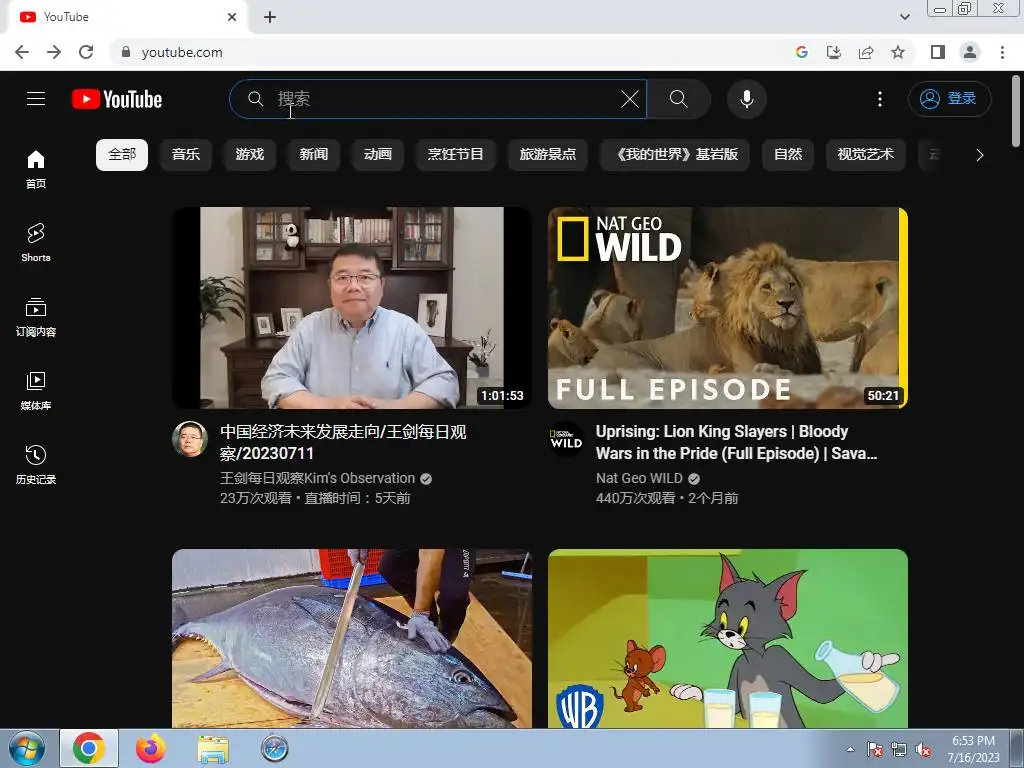Click the magnifier search button

pyautogui.click(x=679, y=99)
